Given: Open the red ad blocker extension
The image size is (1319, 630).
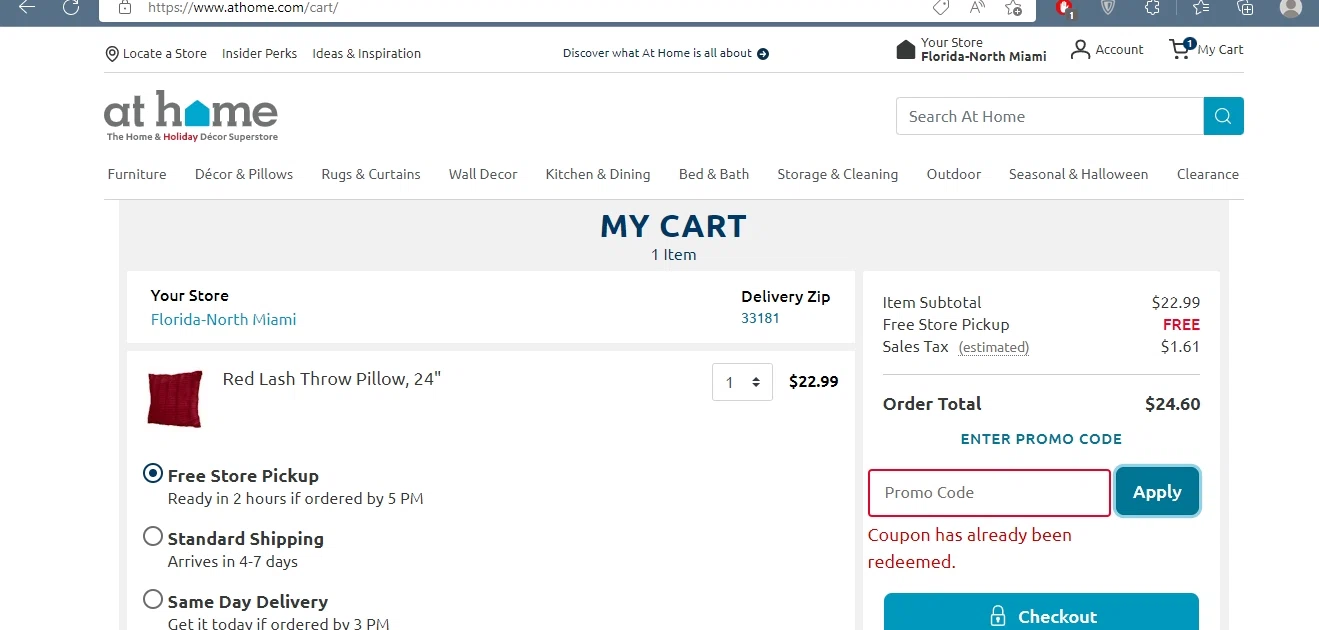Looking at the screenshot, I should [x=1065, y=8].
